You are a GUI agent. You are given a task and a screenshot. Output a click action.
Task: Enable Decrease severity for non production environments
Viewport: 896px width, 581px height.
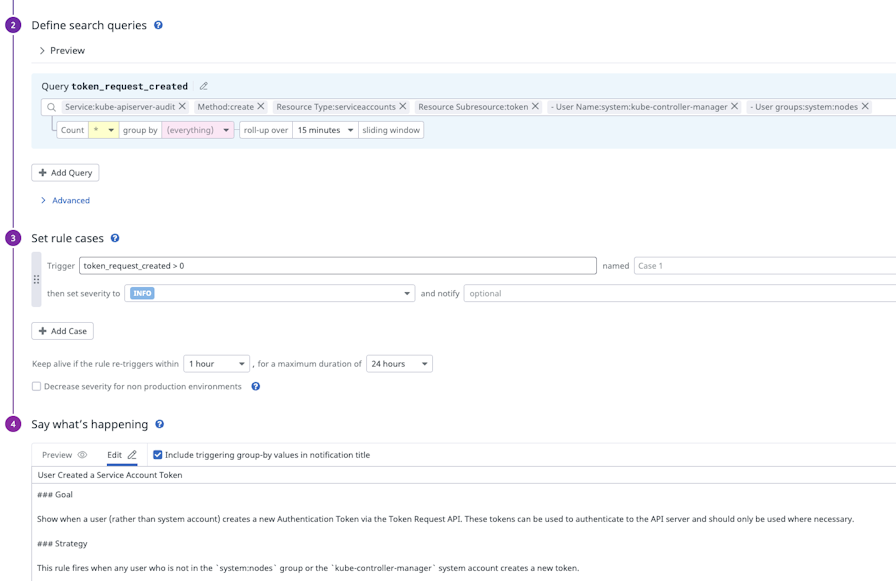pos(37,386)
